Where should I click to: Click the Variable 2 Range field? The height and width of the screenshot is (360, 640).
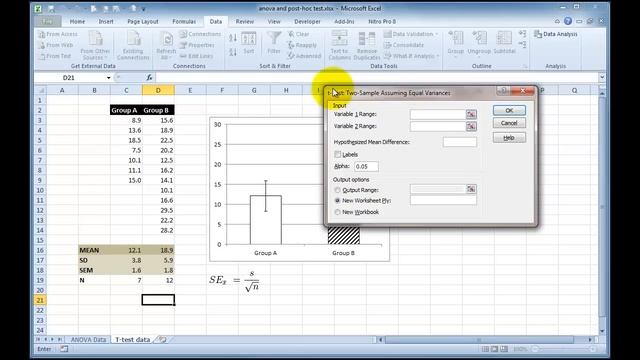point(438,127)
